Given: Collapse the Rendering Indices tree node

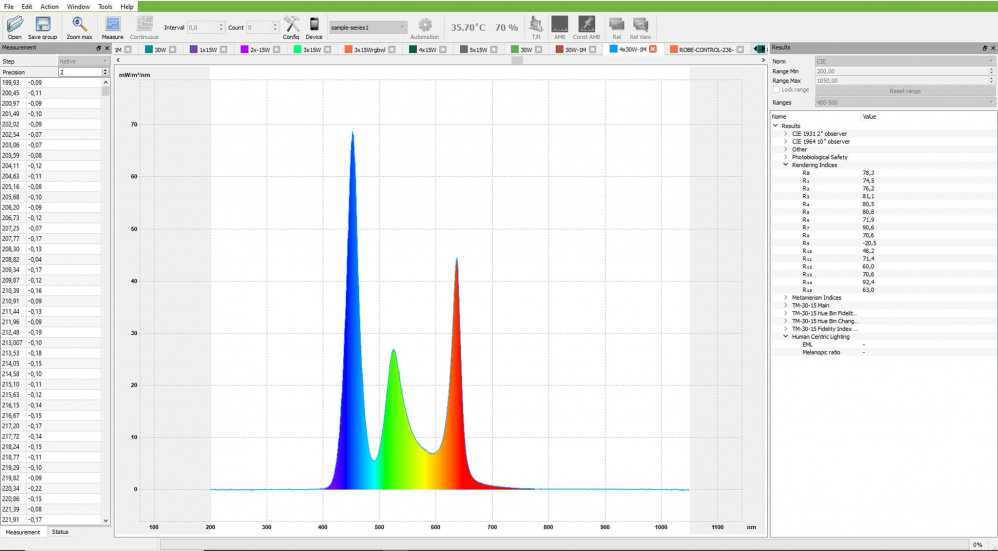Looking at the screenshot, I should pyautogui.click(x=785, y=165).
